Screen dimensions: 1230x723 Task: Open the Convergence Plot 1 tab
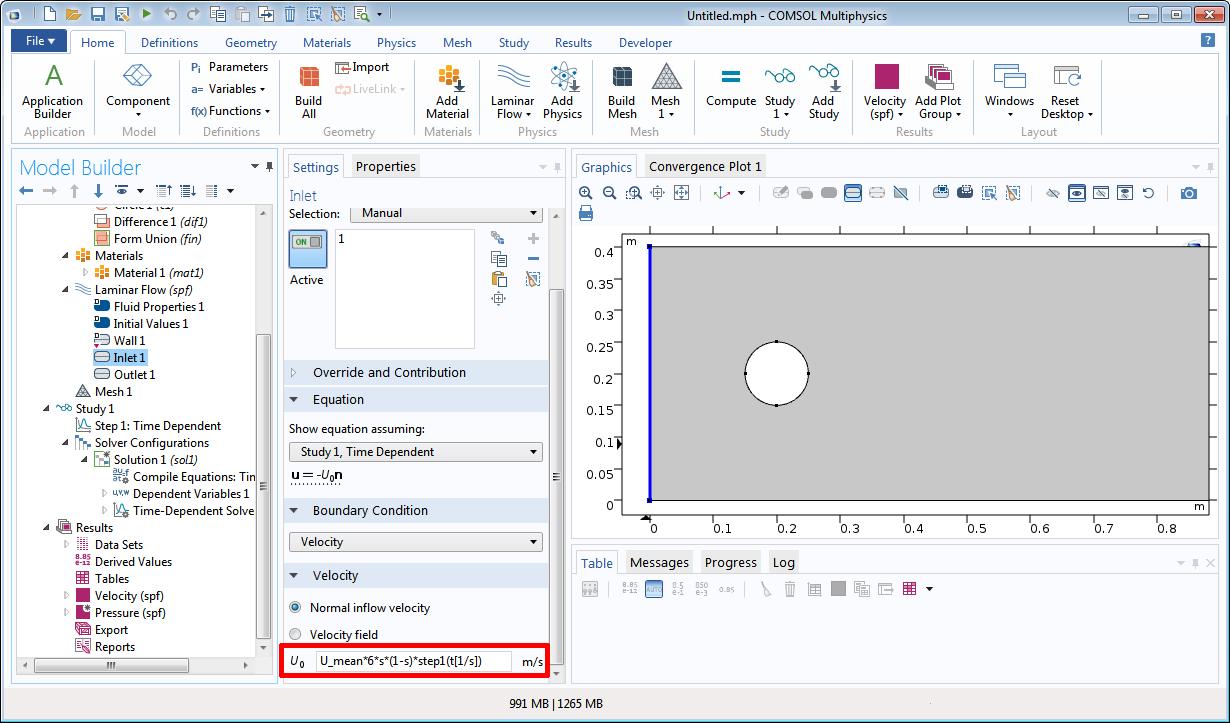[x=705, y=167]
